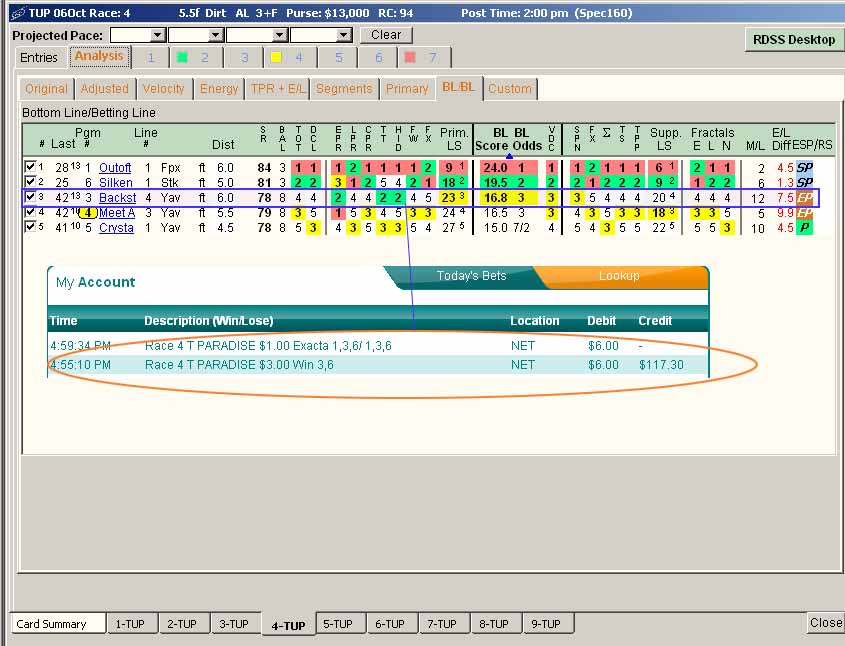This screenshot has height=646, width=845.
Task: Switch to the Velocity view tab
Action: [x=163, y=89]
